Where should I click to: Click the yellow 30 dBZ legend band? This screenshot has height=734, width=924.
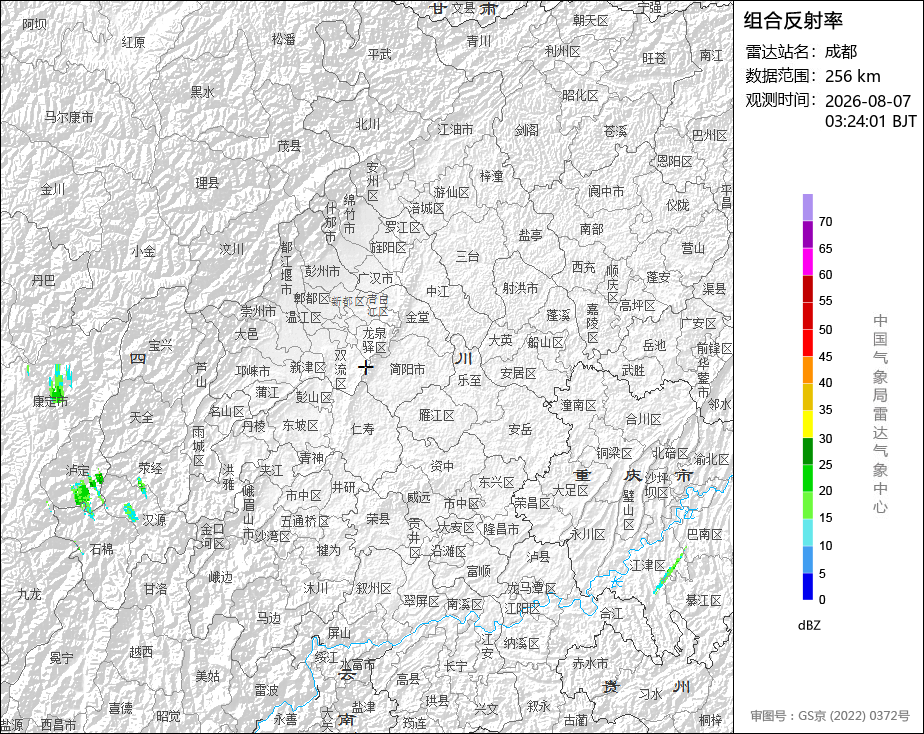(808, 424)
